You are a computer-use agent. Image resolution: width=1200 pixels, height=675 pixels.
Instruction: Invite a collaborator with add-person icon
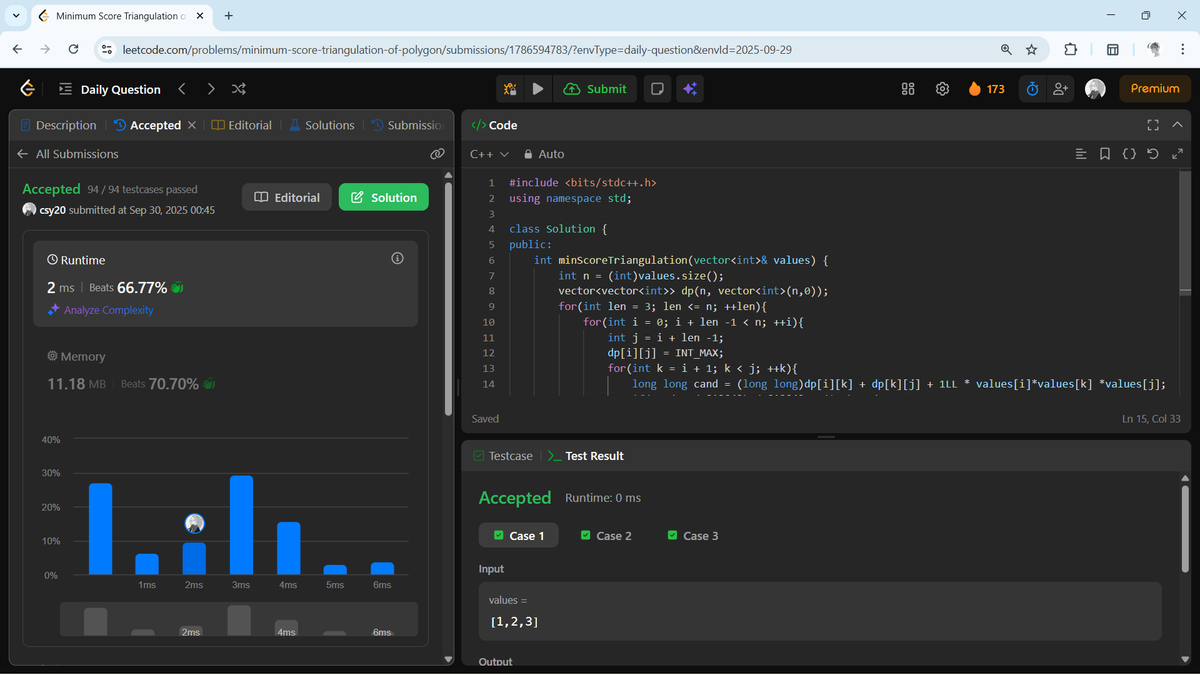1061,89
